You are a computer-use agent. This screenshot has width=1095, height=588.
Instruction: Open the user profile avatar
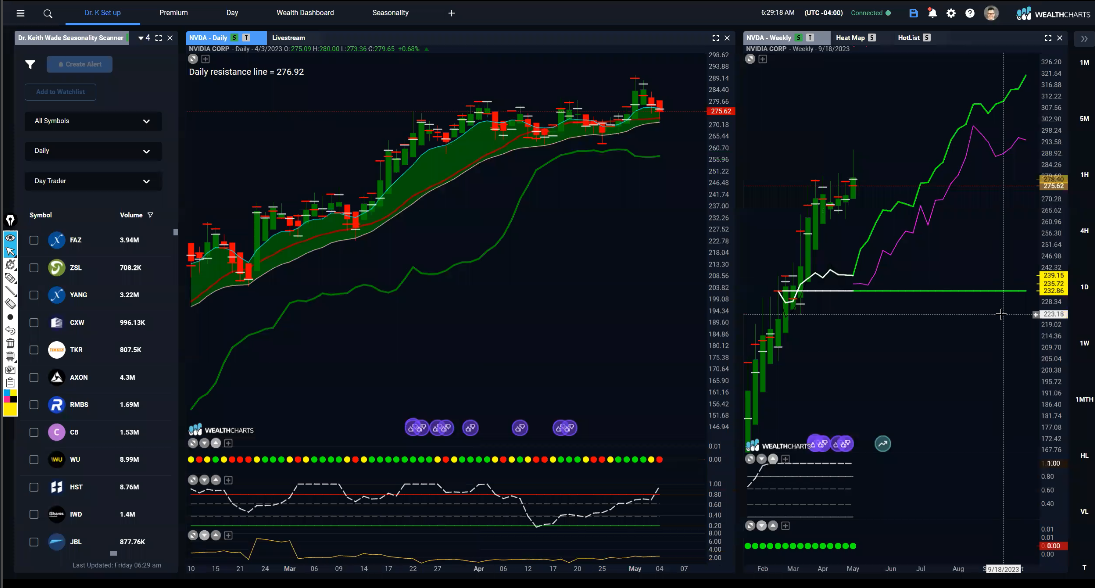991,13
